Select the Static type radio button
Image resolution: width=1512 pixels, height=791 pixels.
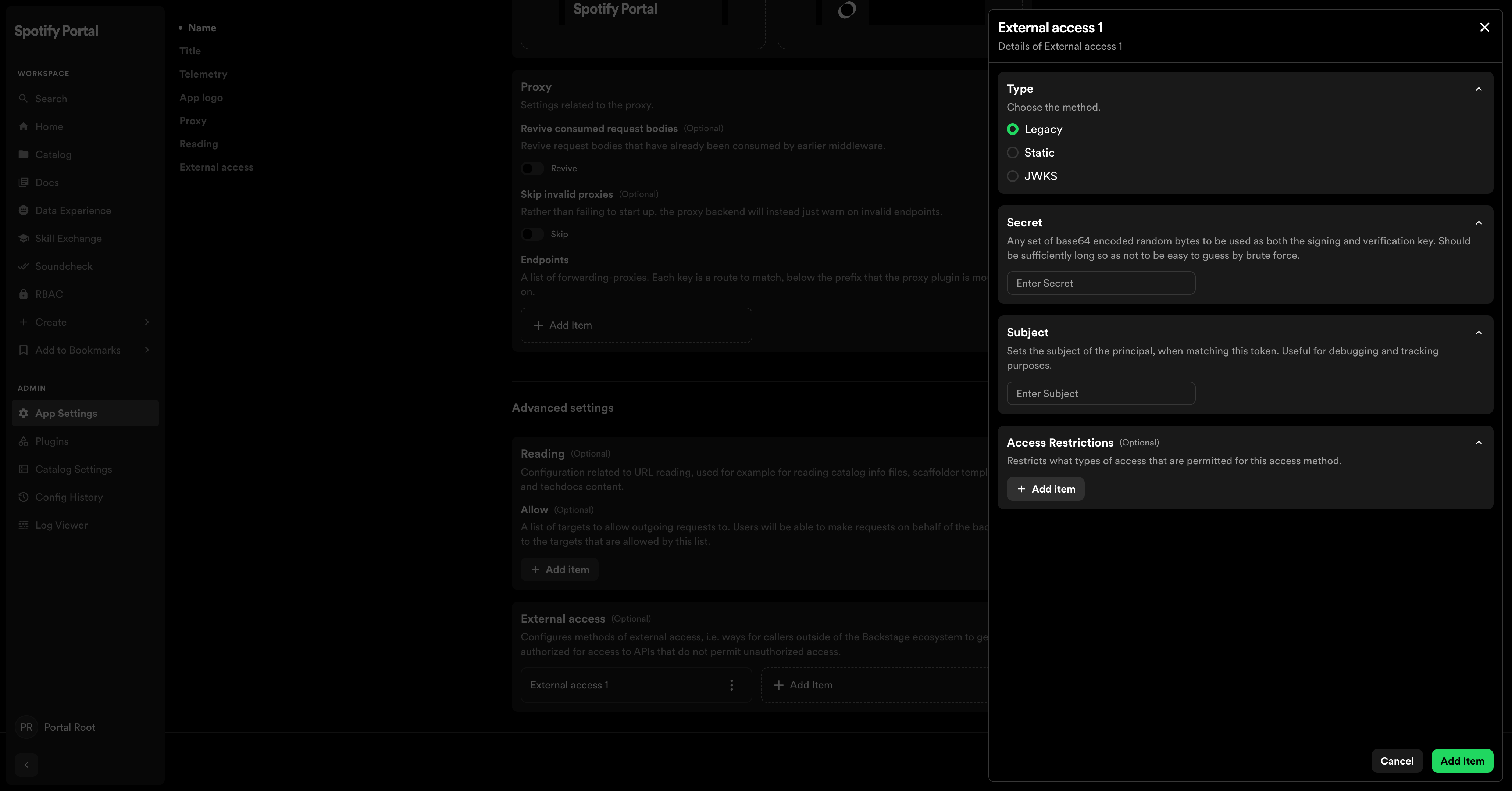(x=1013, y=153)
